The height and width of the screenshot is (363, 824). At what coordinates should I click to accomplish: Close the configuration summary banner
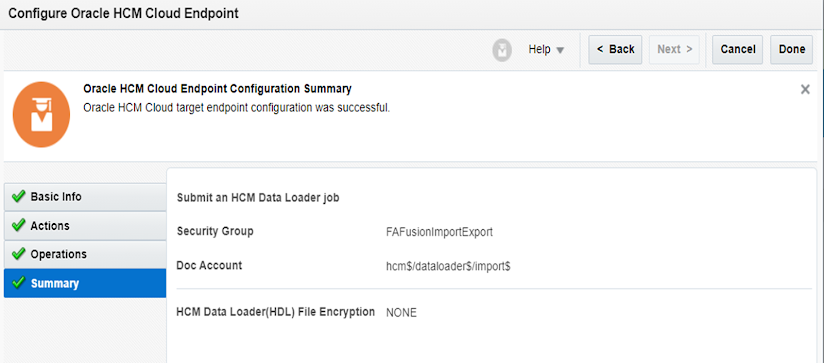805,90
